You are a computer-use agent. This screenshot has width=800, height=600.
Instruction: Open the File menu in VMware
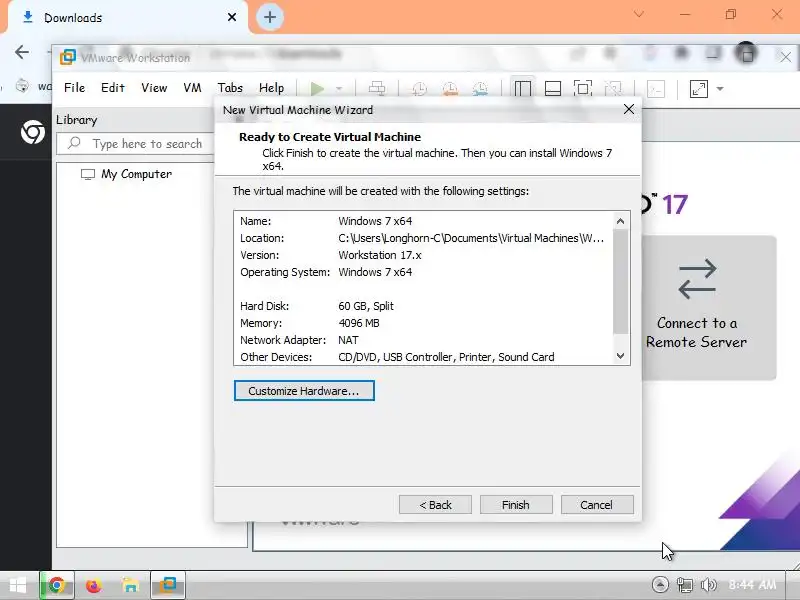74,88
